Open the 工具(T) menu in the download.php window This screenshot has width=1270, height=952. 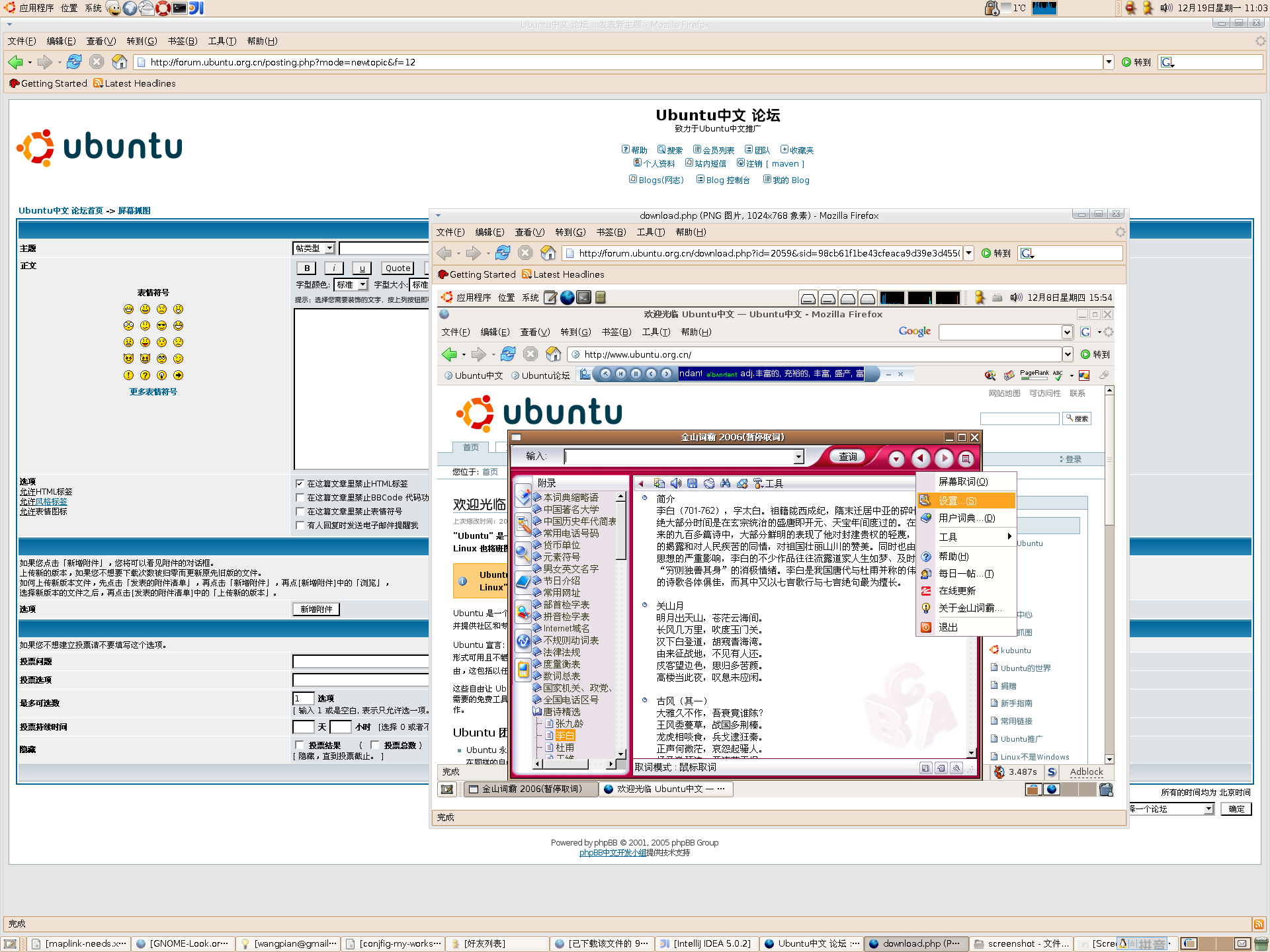(x=651, y=232)
